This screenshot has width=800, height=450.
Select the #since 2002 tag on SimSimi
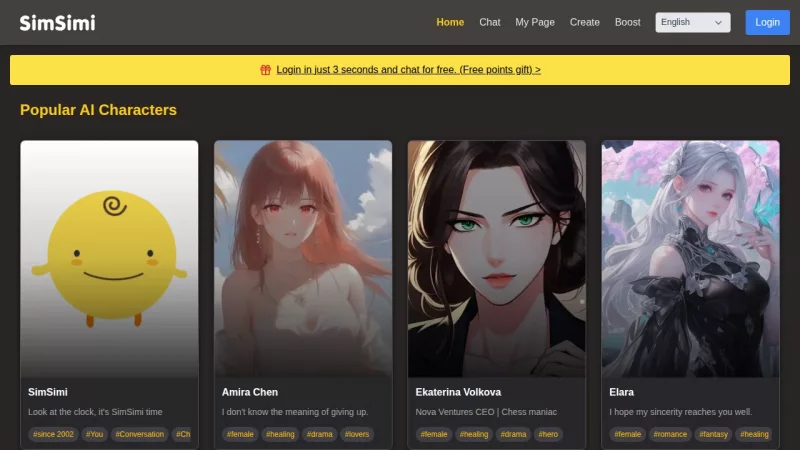53,434
